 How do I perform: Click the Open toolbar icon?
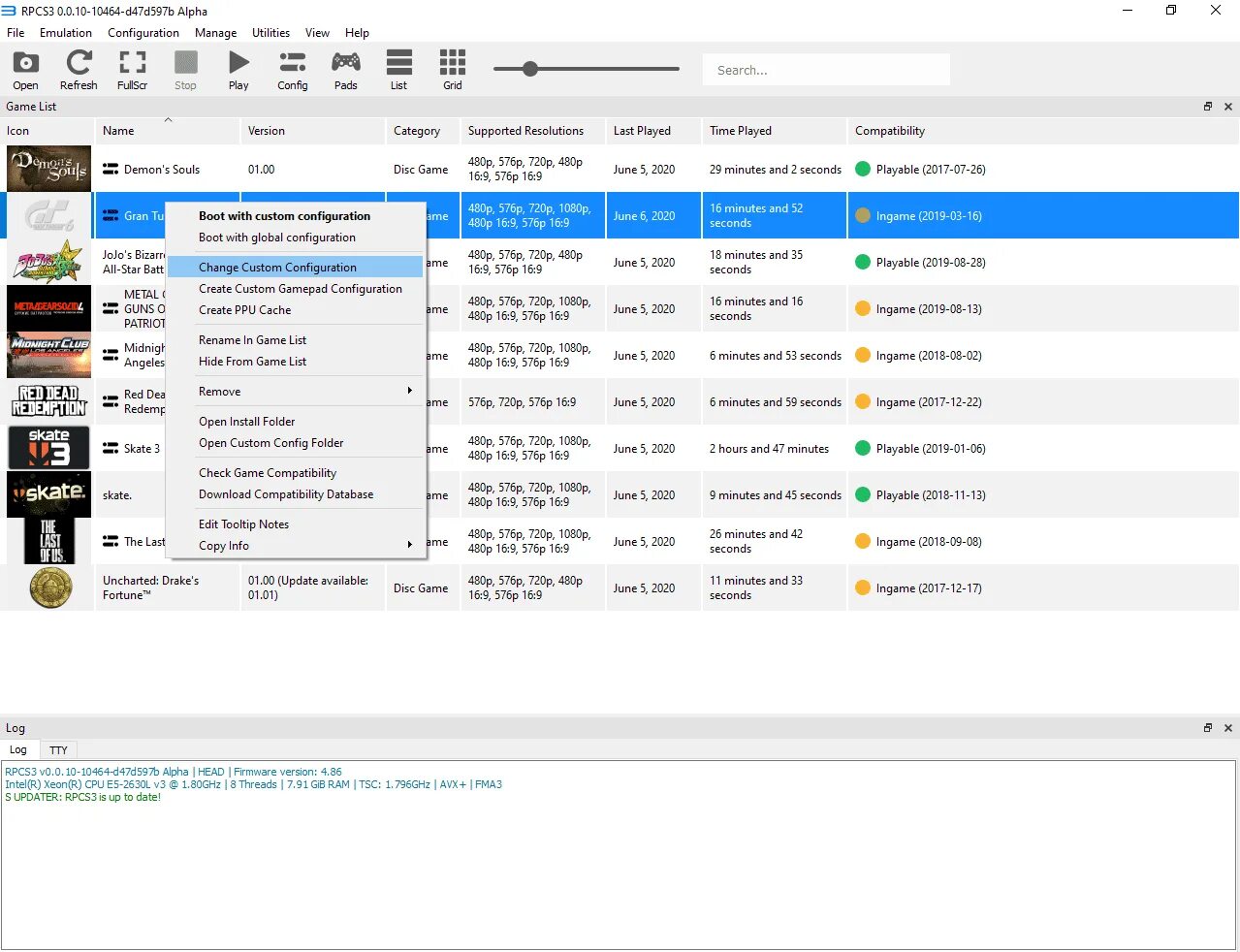[x=26, y=70]
